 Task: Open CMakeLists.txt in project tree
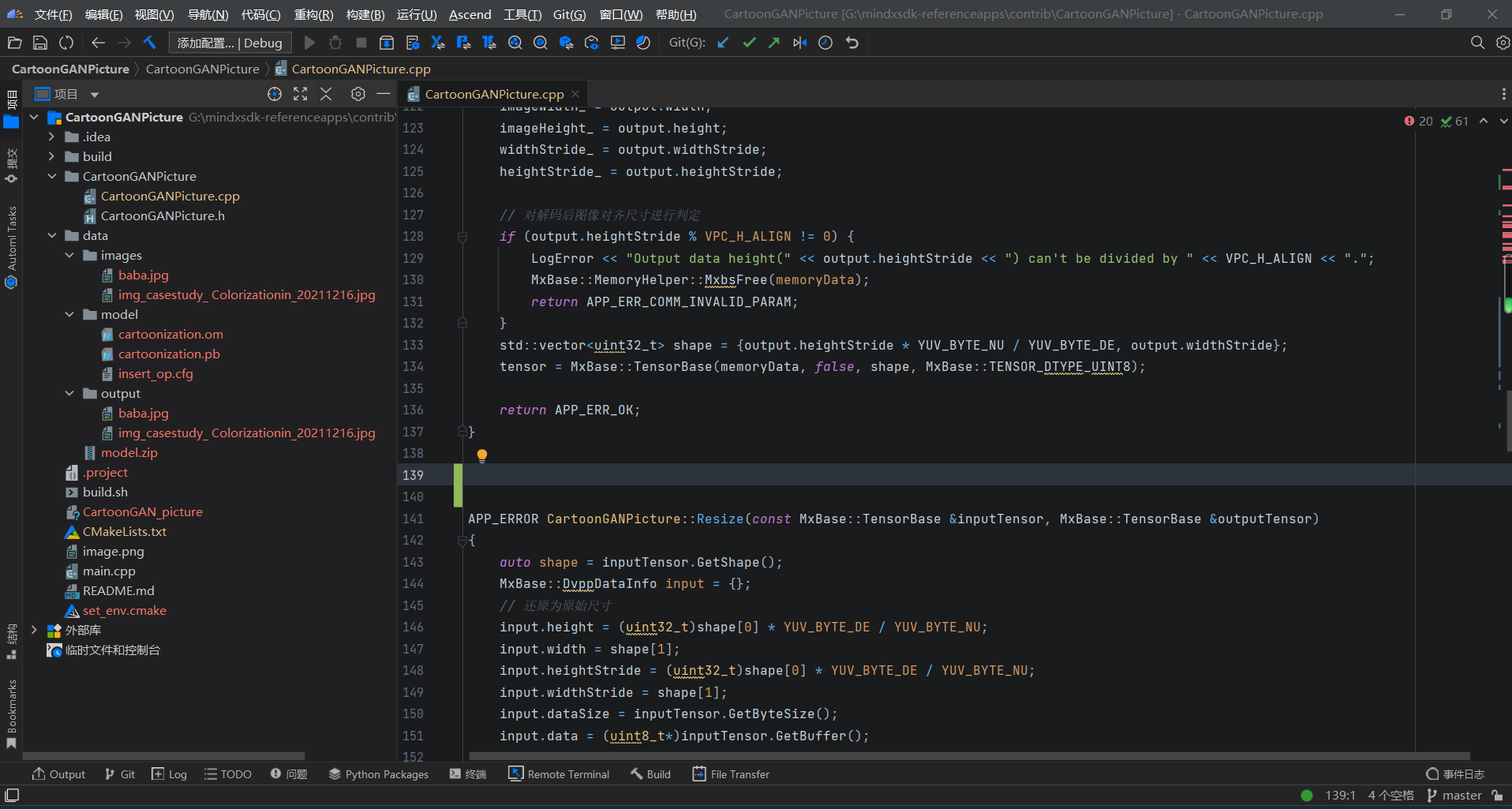[124, 531]
